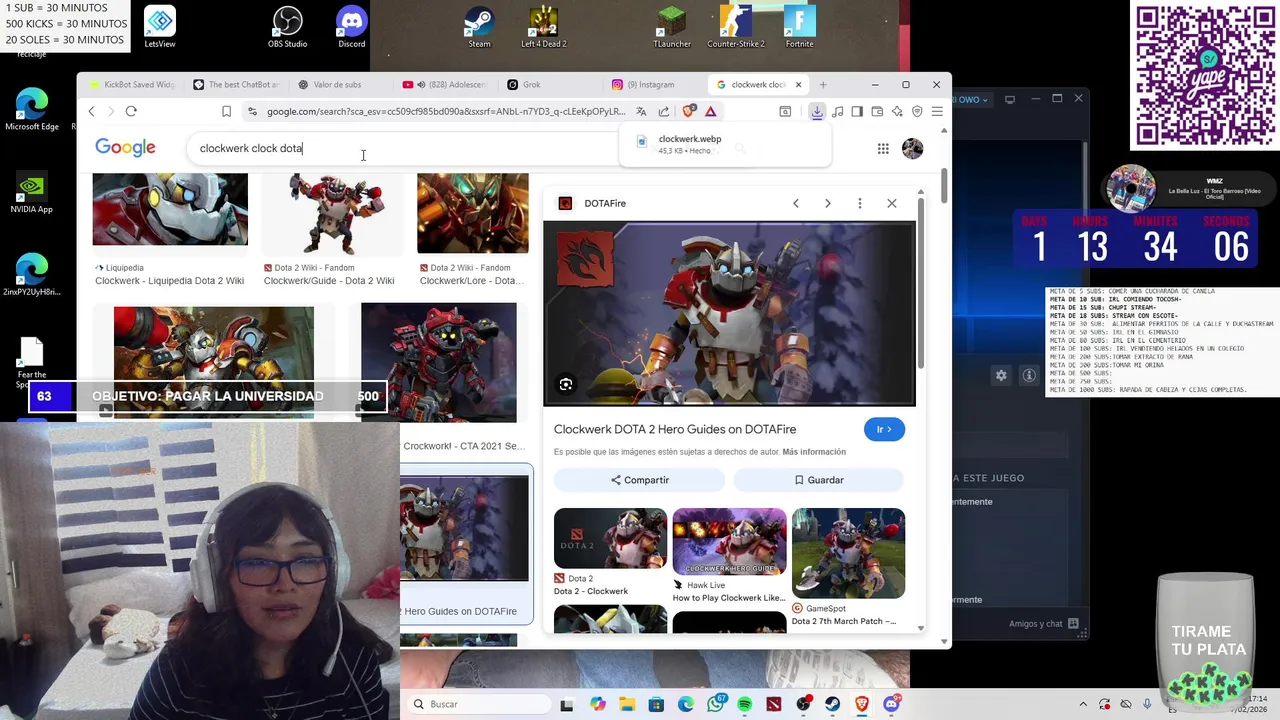Open the Google account profile picture
Screen dimensions: 1280x720
[912, 148]
